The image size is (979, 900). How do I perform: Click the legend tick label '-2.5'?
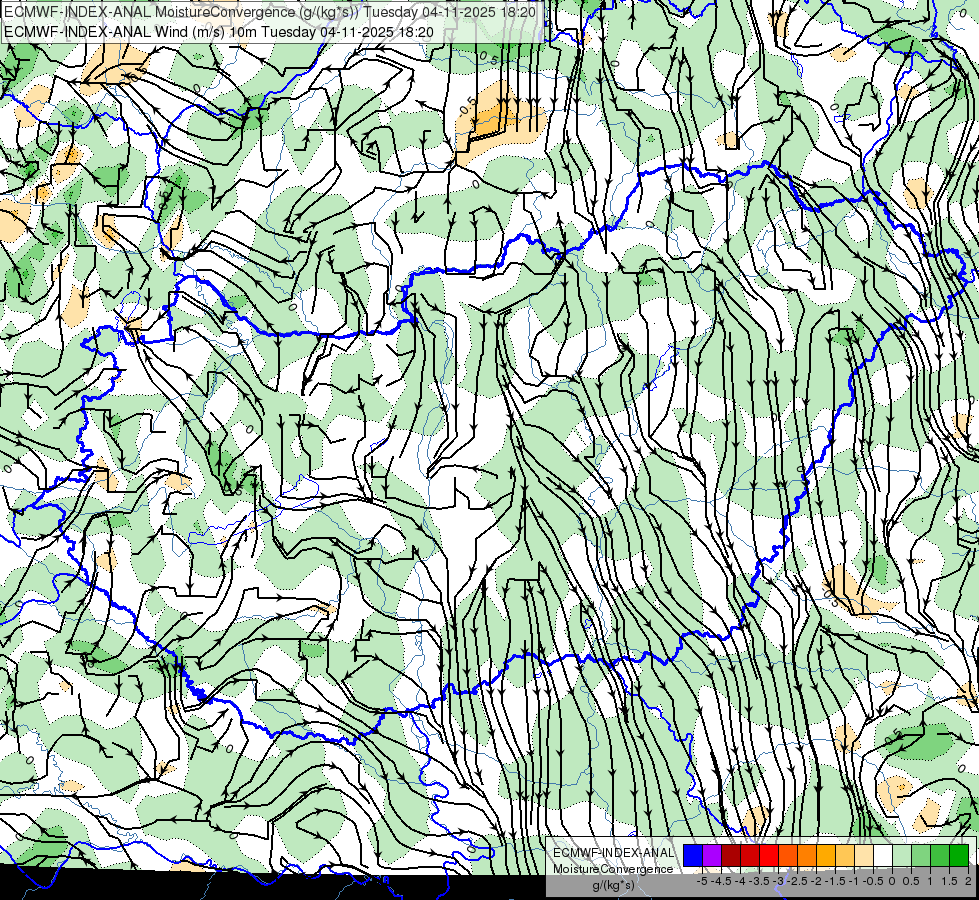(x=799, y=881)
